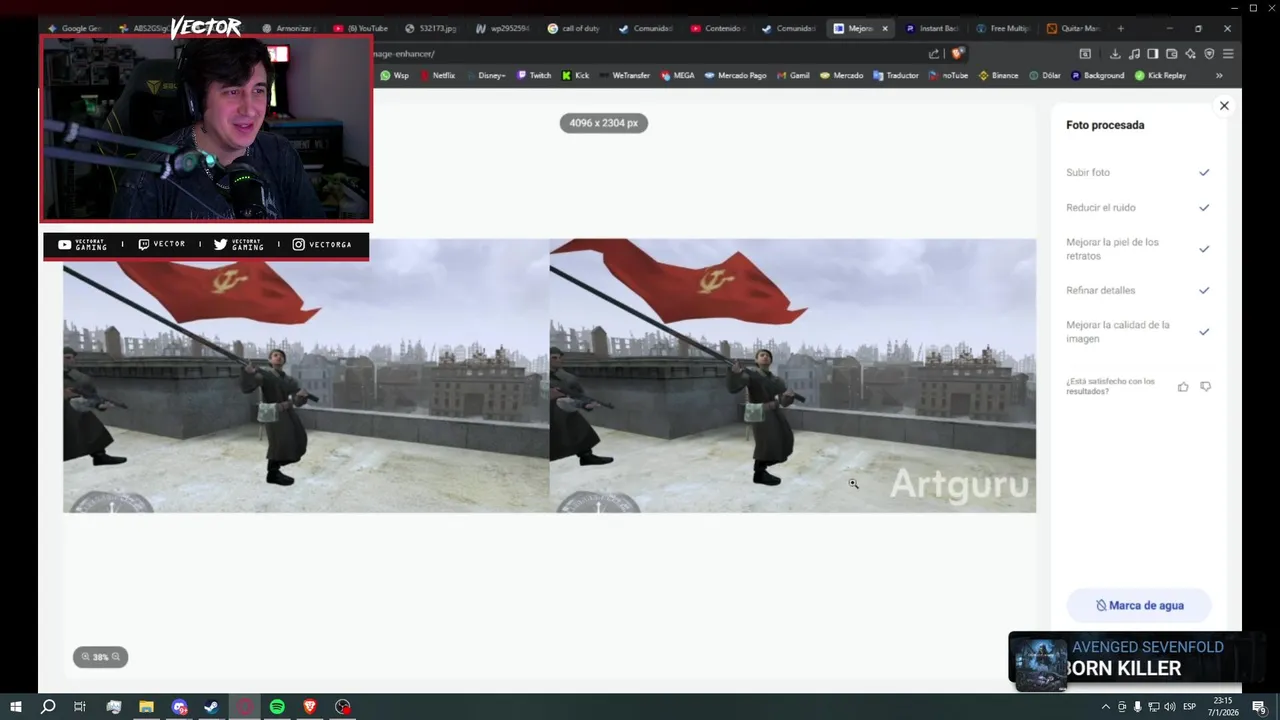The height and width of the screenshot is (720, 1280).
Task: Open Steam from the taskbar
Action: [x=211, y=707]
